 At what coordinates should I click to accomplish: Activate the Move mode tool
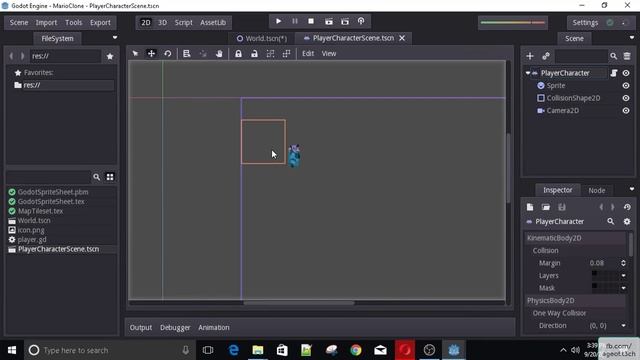point(151,53)
